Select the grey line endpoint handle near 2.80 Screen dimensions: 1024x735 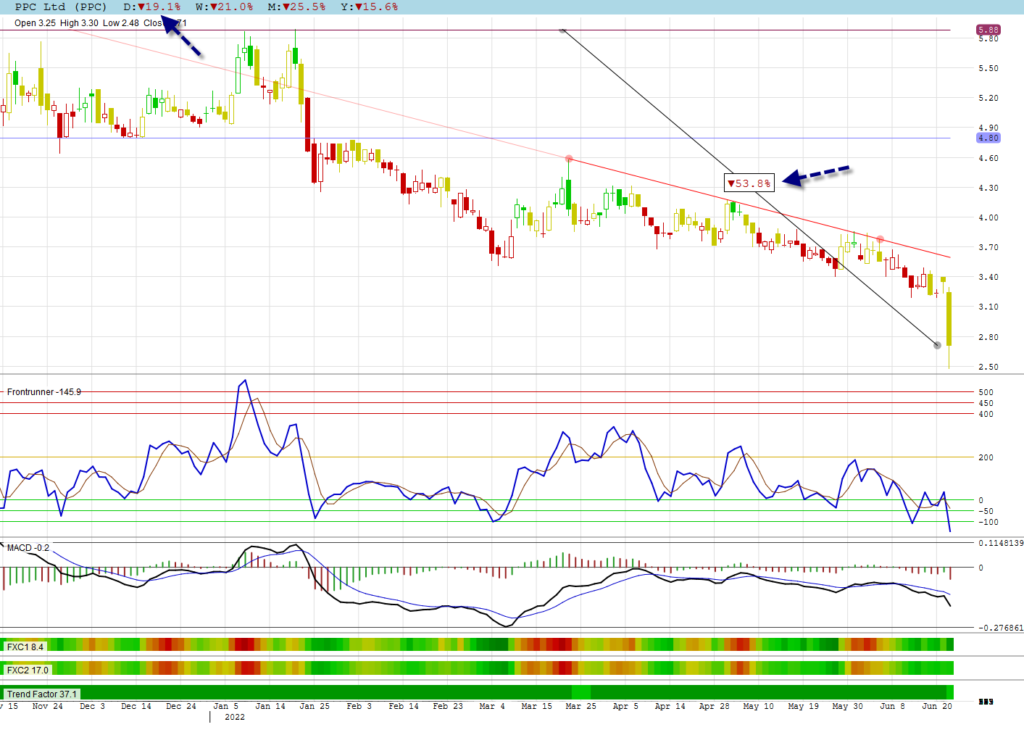point(937,345)
